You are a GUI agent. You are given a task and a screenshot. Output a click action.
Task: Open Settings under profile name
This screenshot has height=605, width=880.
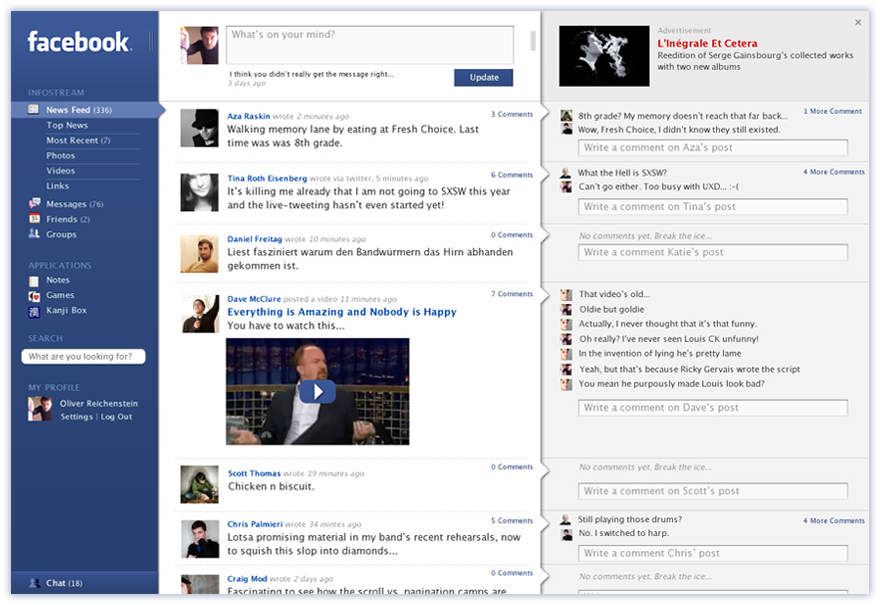[x=76, y=417]
